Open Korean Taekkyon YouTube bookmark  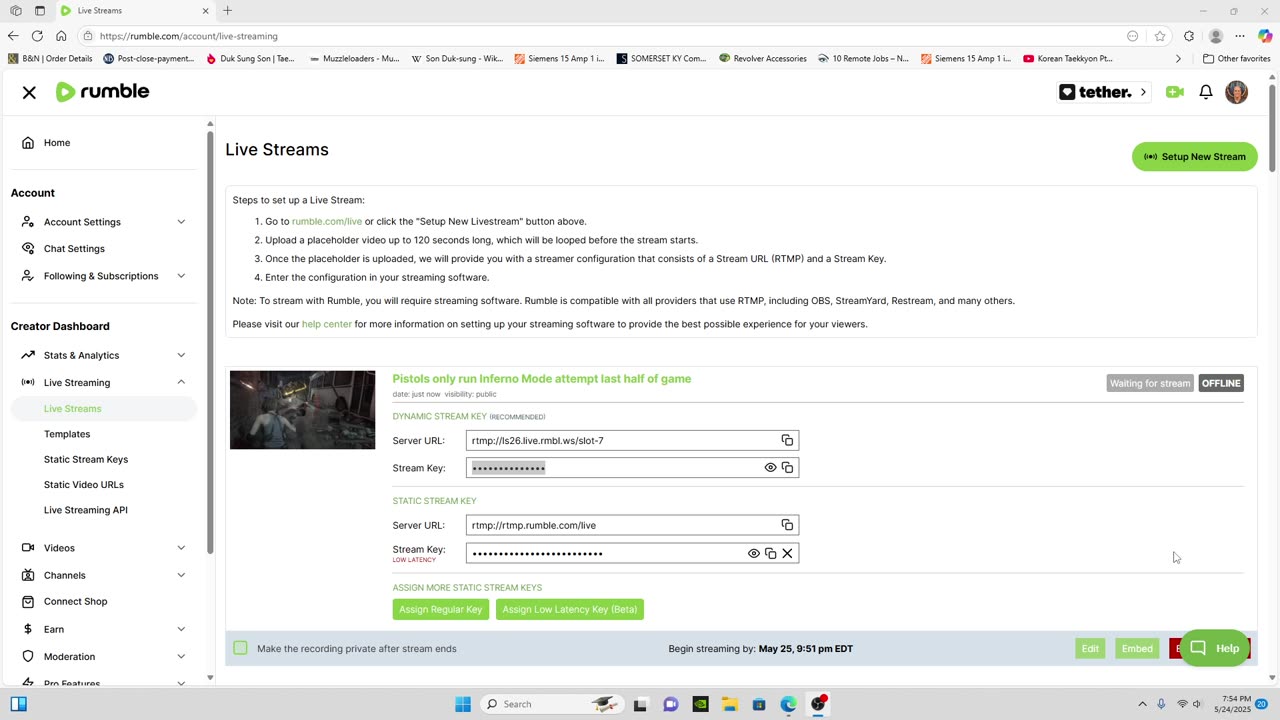[x=1068, y=58]
